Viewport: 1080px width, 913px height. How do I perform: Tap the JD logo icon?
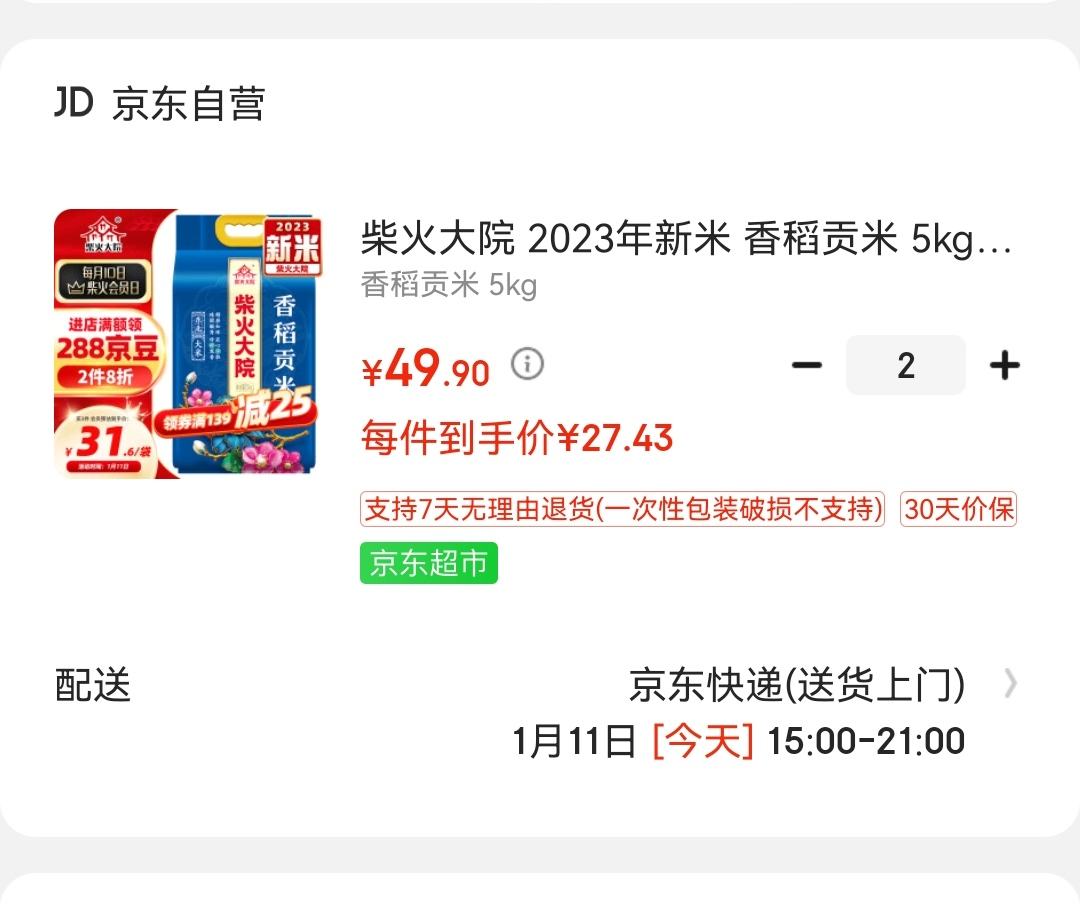(74, 103)
